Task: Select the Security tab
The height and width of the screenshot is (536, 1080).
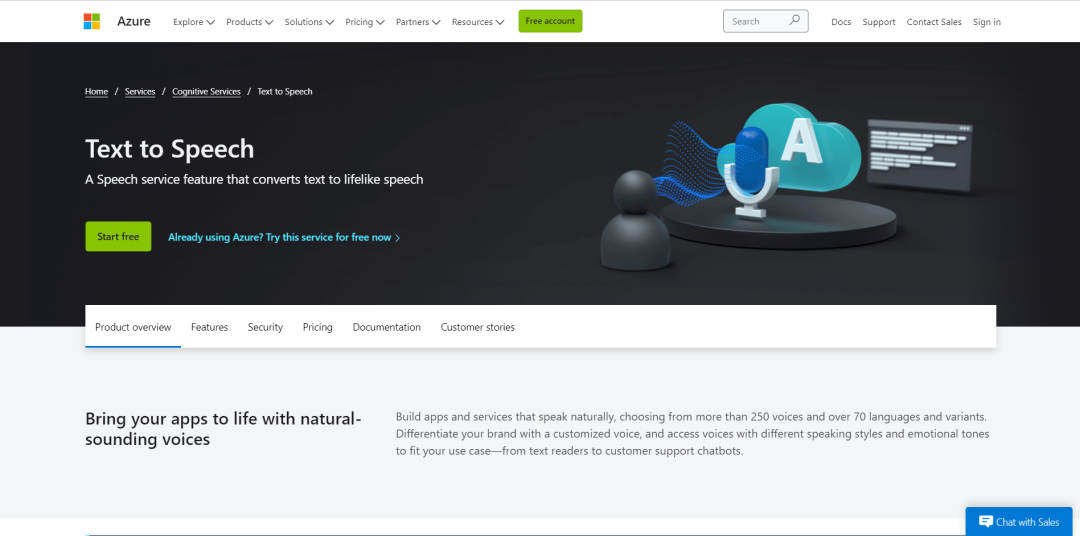Action: coord(265,327)
